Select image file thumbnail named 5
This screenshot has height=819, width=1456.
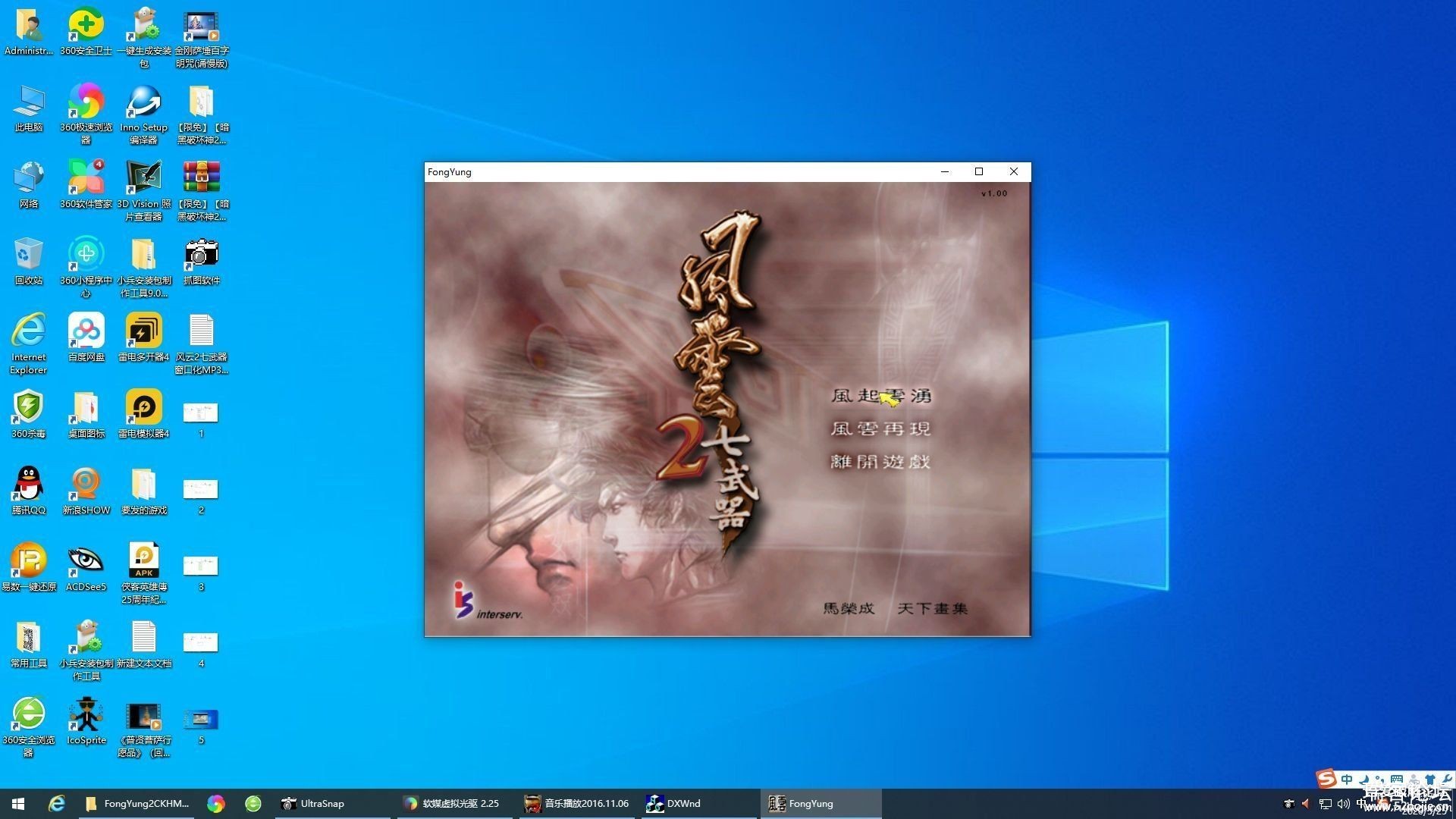201,726
